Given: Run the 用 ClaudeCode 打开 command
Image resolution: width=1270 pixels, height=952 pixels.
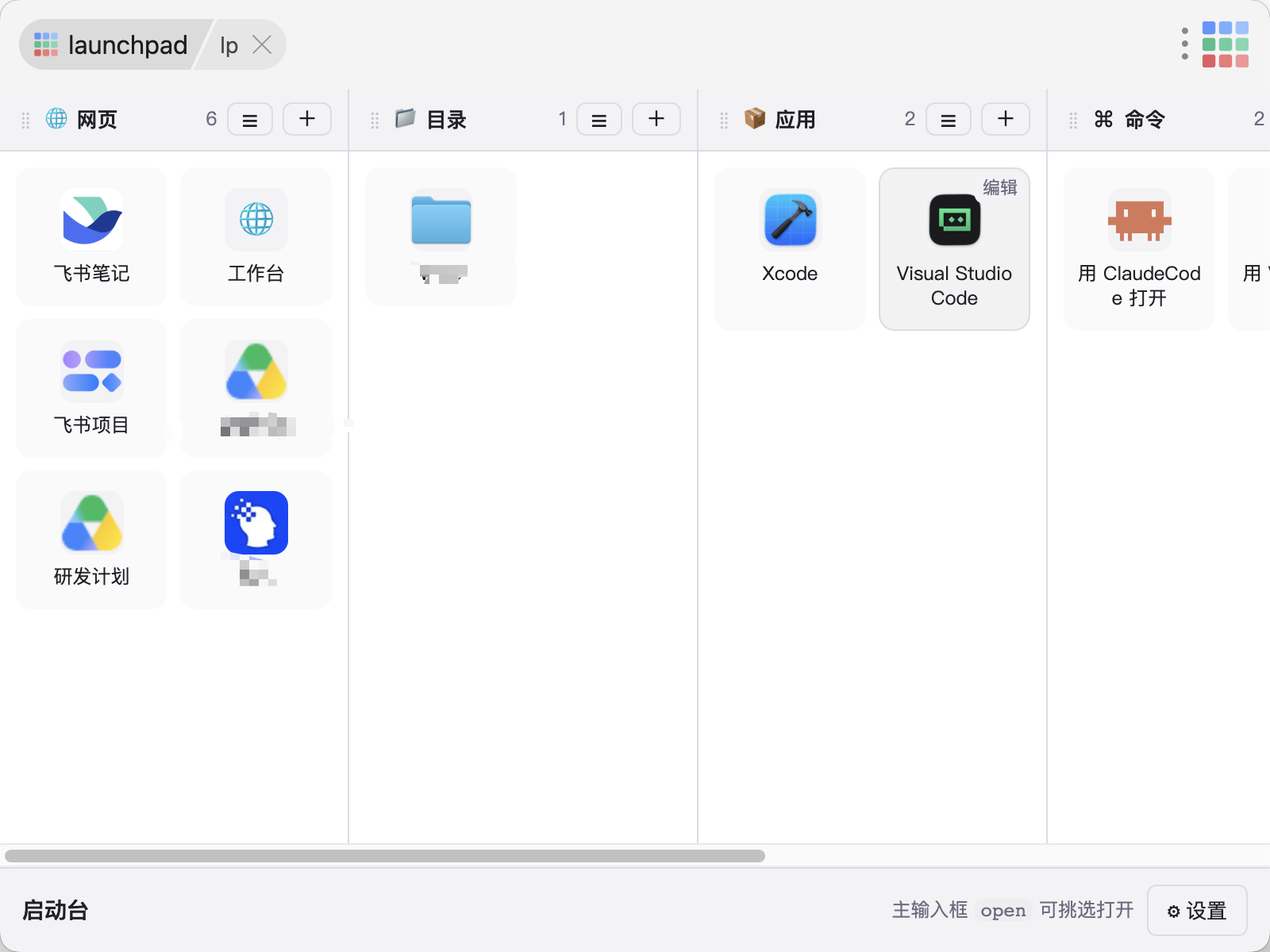Looking at the screenshot, I should point(1139,249).
